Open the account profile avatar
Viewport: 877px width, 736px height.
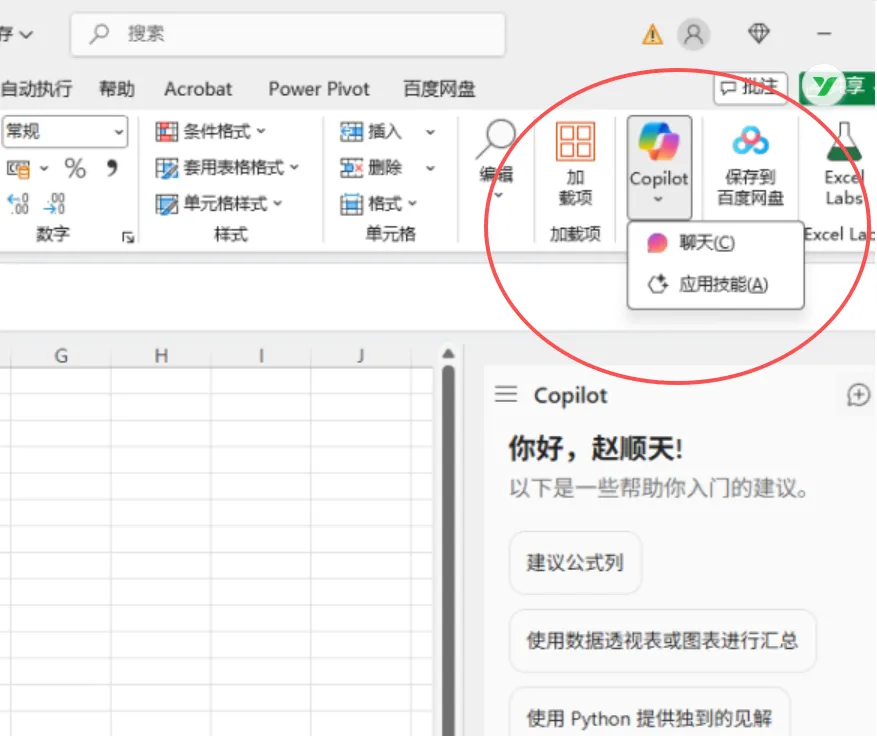(x=694, y=34)
